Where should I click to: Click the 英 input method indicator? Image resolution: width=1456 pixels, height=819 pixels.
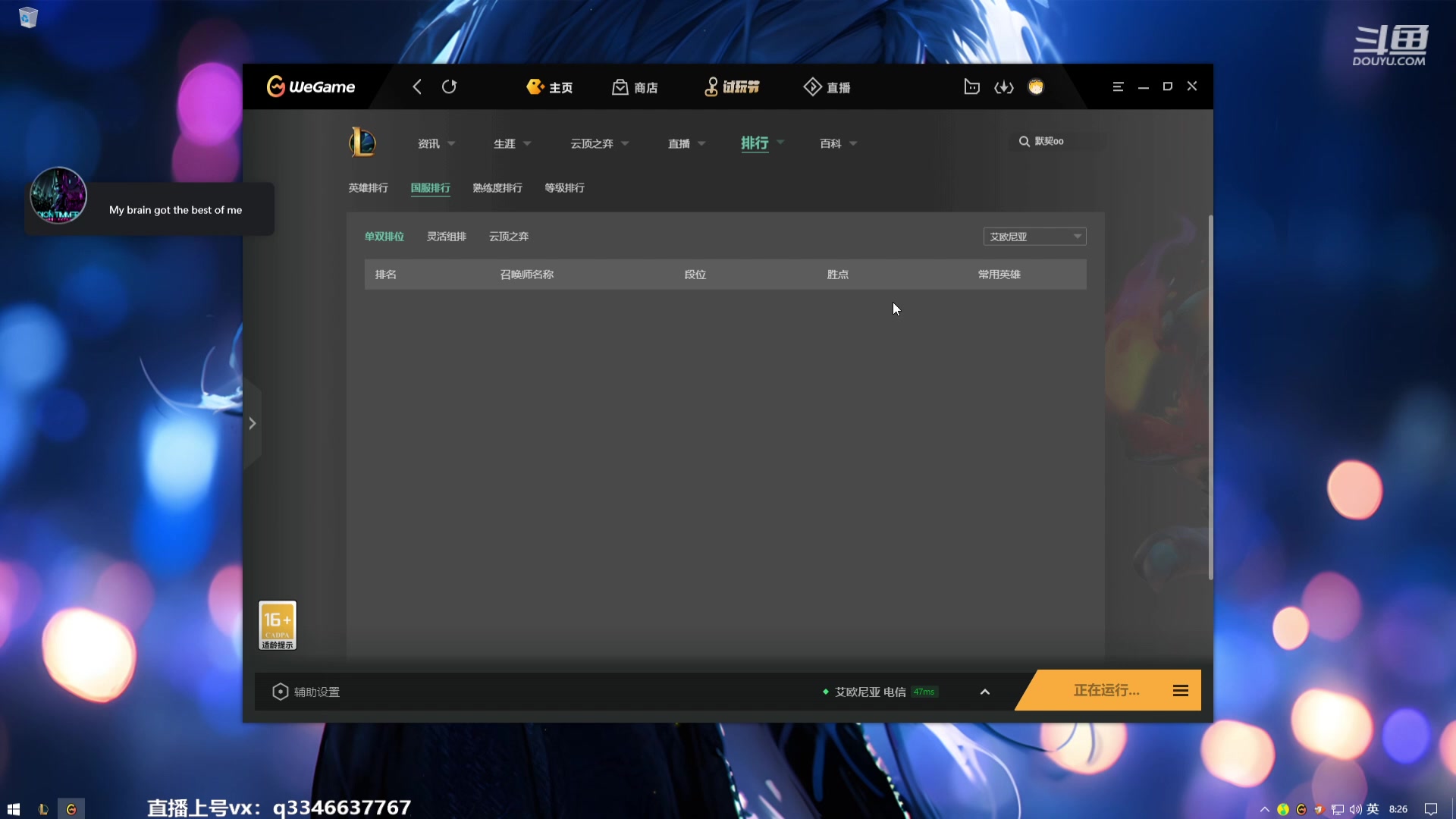1373,809
